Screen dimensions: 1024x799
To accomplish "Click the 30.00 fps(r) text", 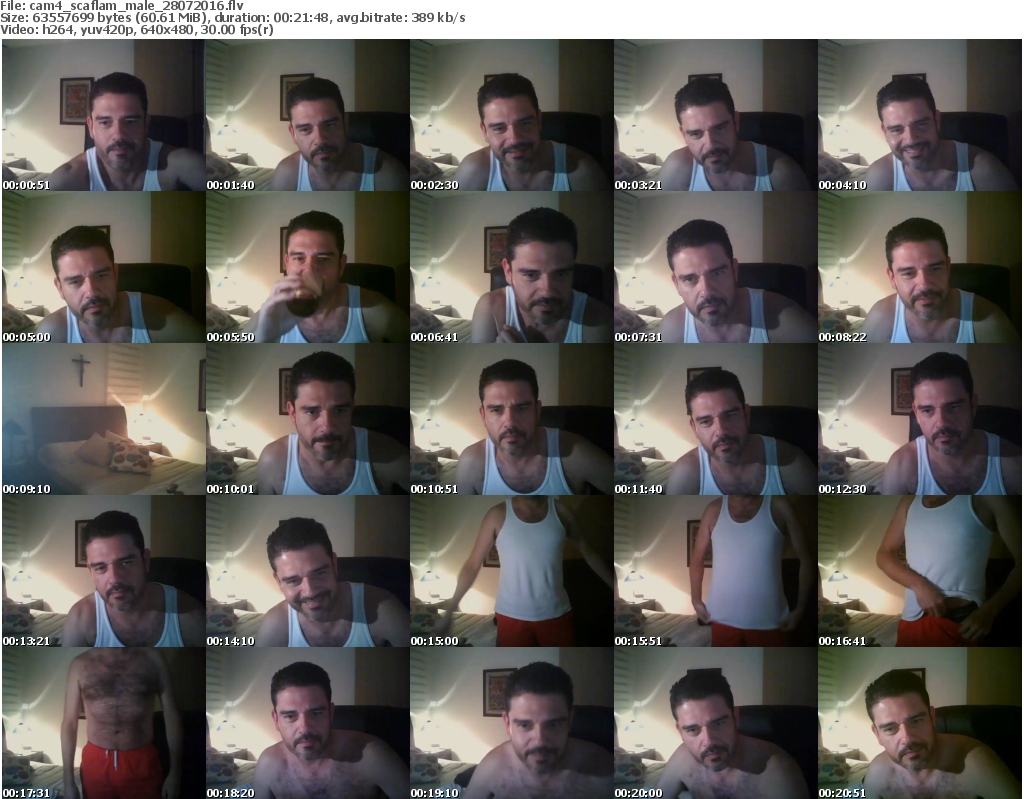I will pos(237,29).
